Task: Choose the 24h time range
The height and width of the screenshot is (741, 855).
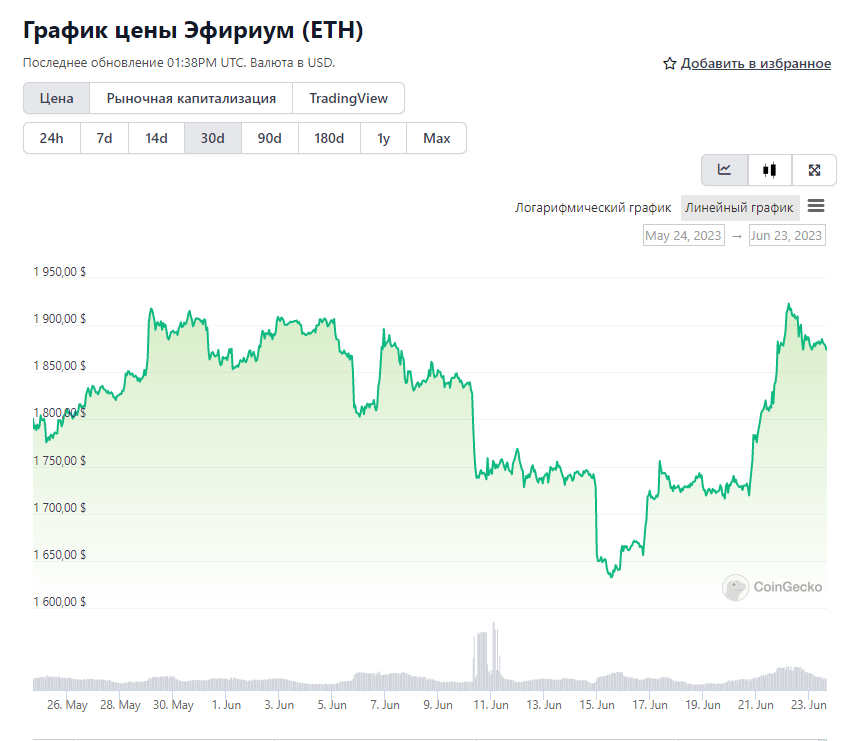Action: (x=52, y=138)
